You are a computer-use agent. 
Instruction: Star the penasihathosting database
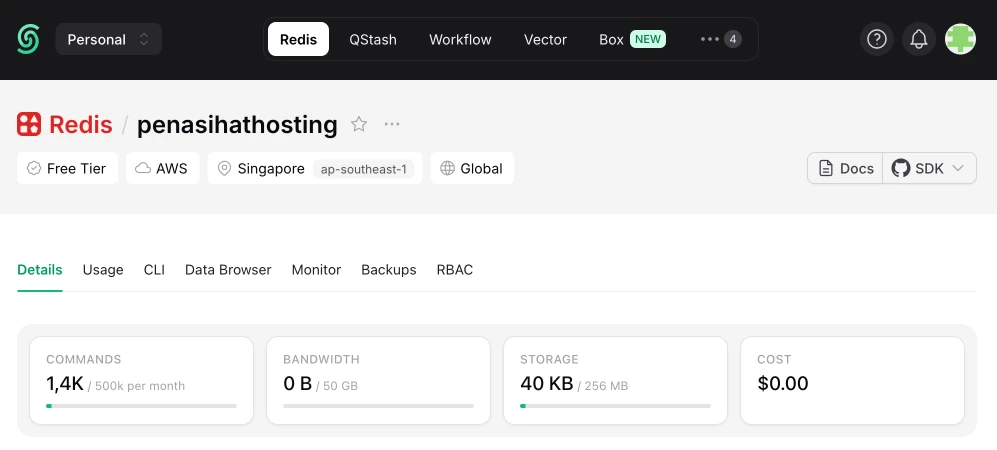359,124
